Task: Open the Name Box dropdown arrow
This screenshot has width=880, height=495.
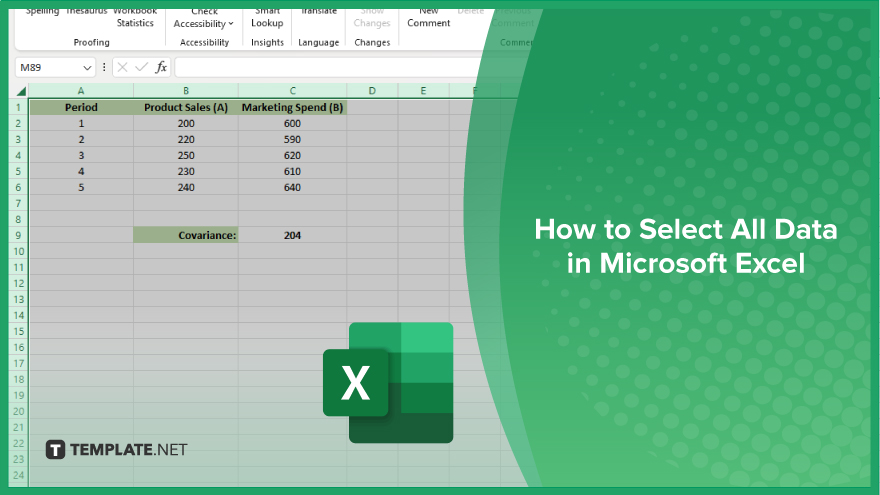Action: (x=87, y=68)
